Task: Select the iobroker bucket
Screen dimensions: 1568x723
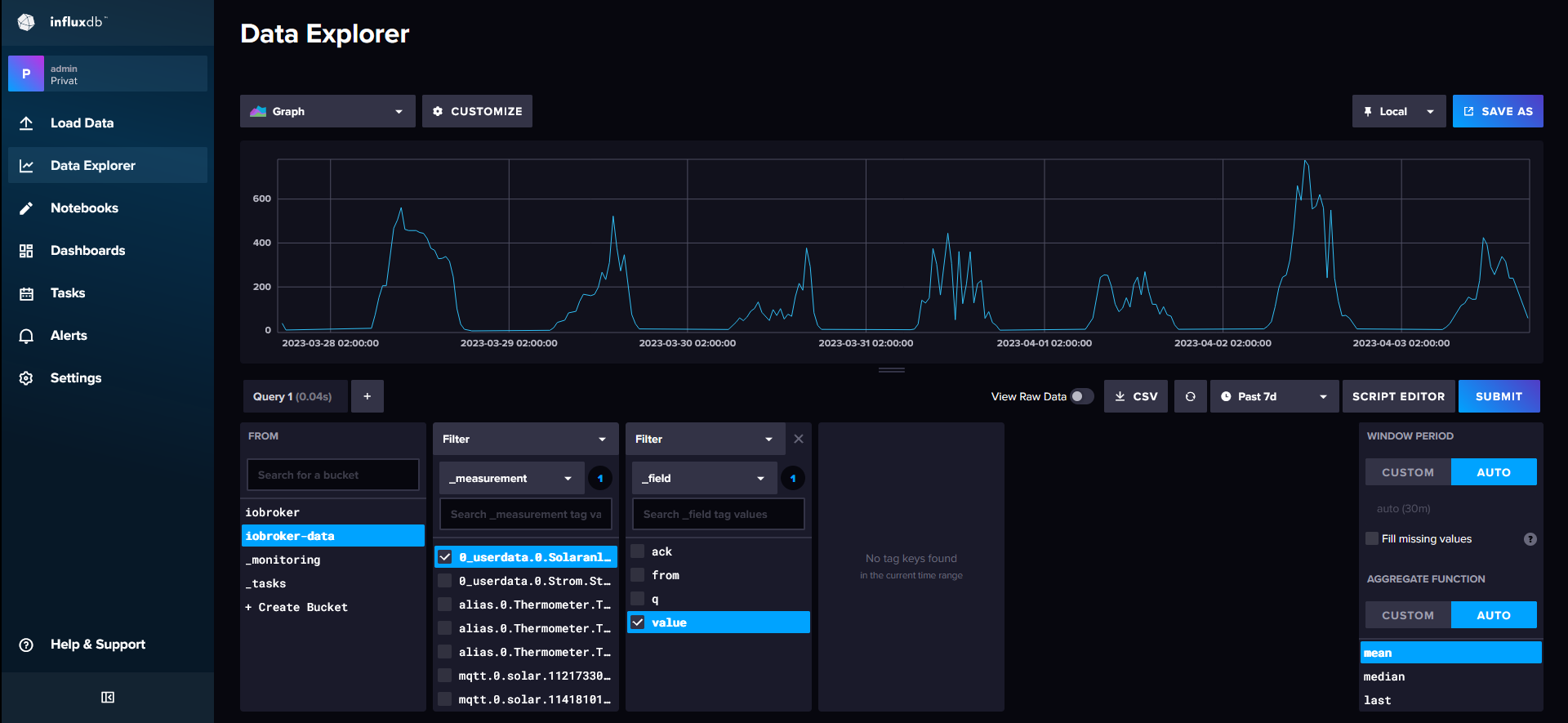Action: point(333,512)
